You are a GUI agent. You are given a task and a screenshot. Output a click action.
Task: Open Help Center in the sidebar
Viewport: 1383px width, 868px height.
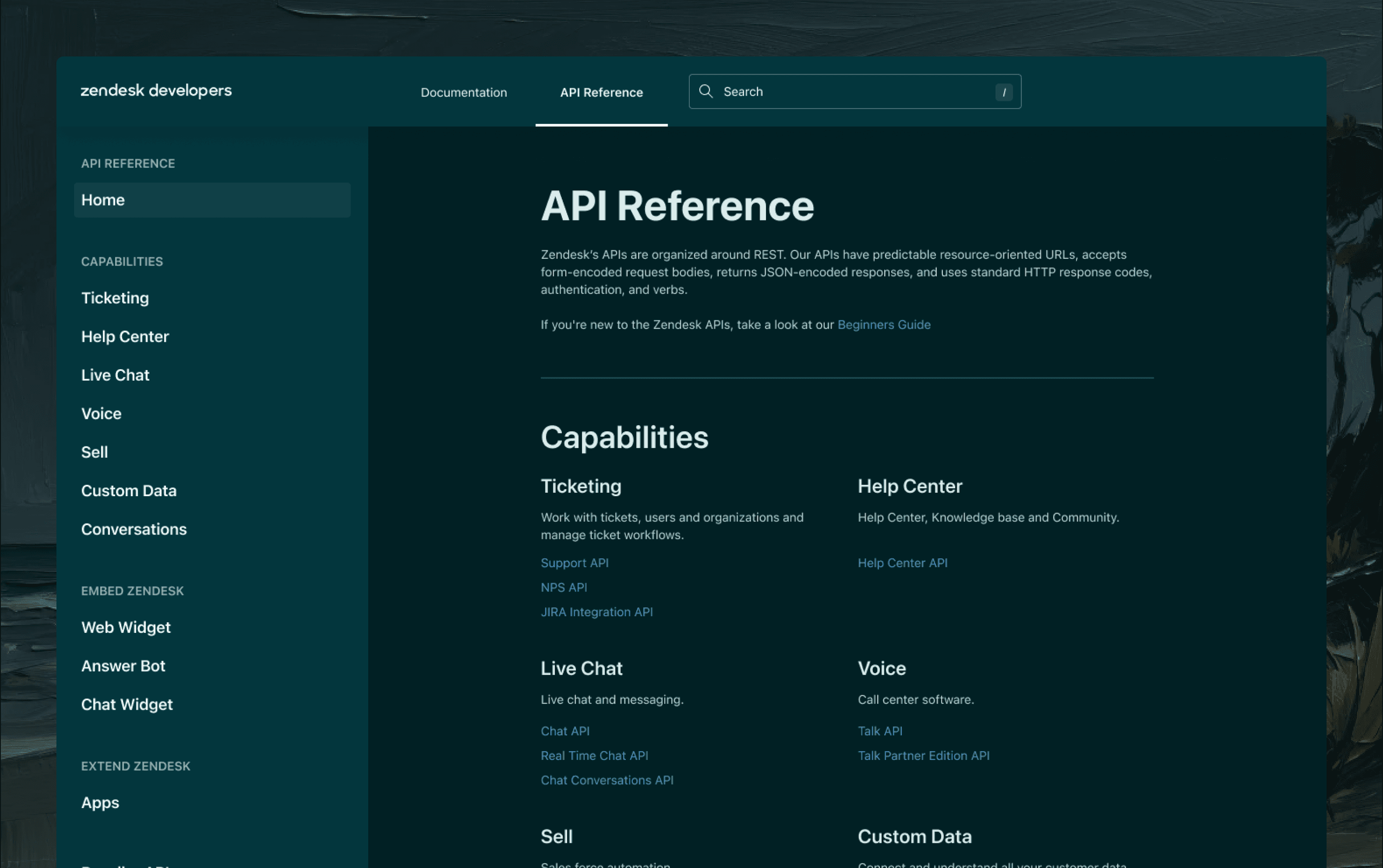tap(125, 337)
